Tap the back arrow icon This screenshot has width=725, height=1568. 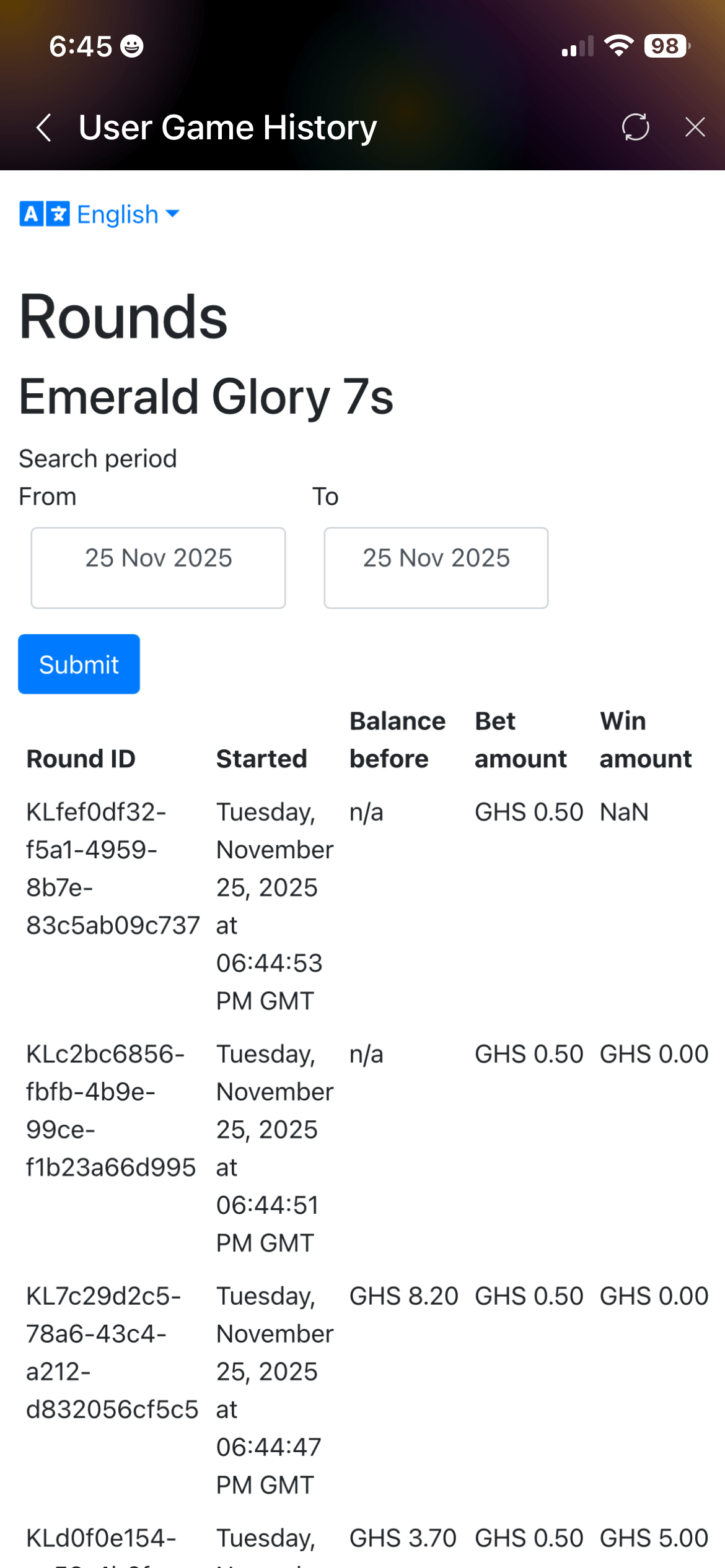(43, 128)
